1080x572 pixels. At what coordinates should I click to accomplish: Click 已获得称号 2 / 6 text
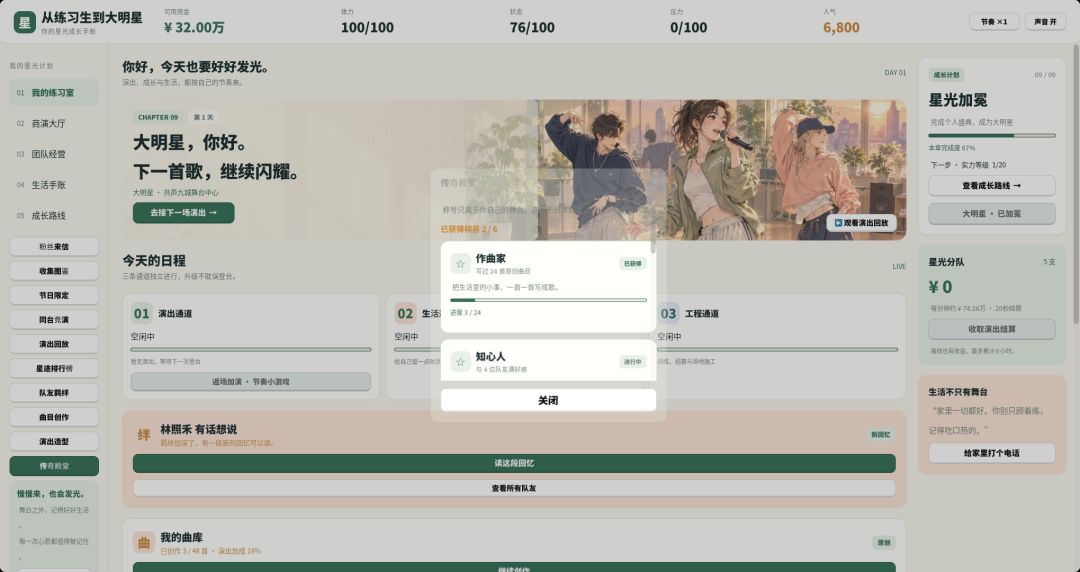click(469, 229)
